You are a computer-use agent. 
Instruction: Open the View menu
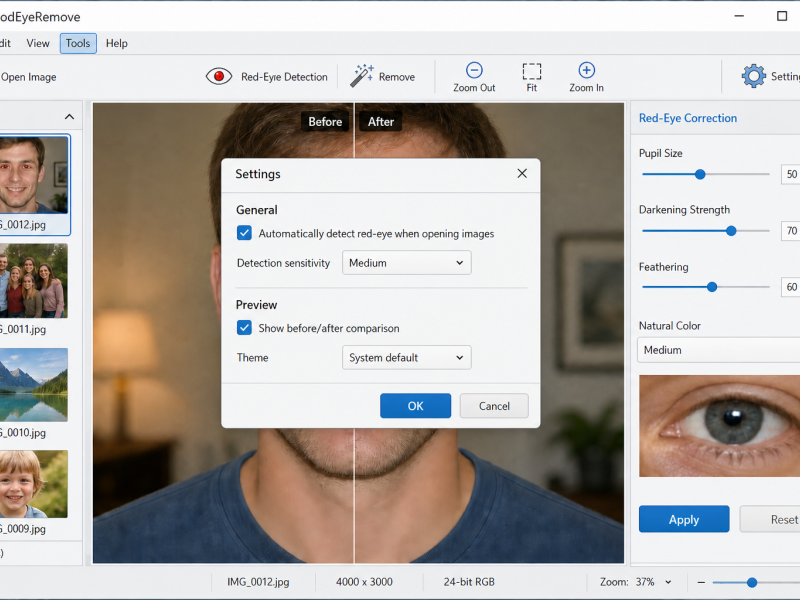pos(38,43)
